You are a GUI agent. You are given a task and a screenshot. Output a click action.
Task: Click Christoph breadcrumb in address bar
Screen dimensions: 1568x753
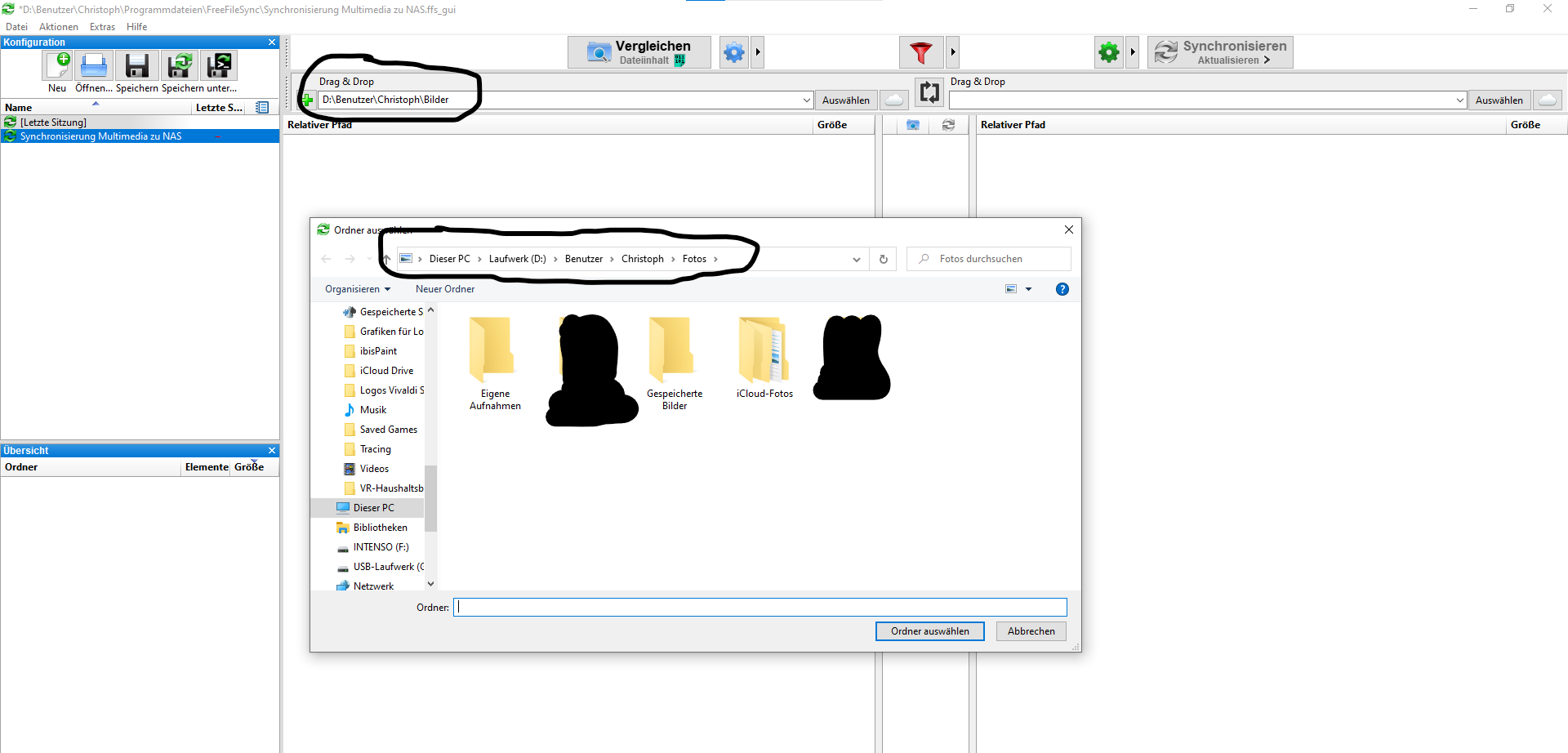[643, 259]
